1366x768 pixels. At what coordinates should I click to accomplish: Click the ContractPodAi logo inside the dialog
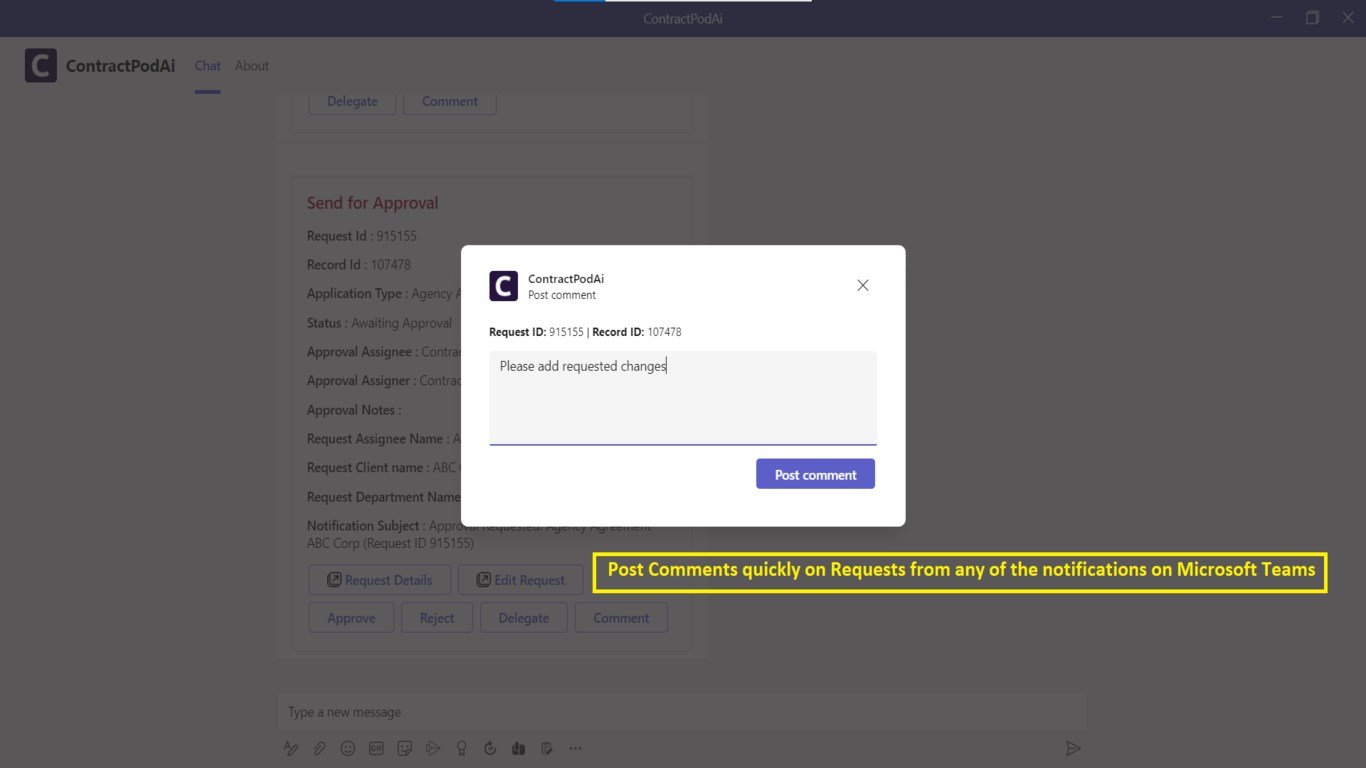[x=503, y=286]
